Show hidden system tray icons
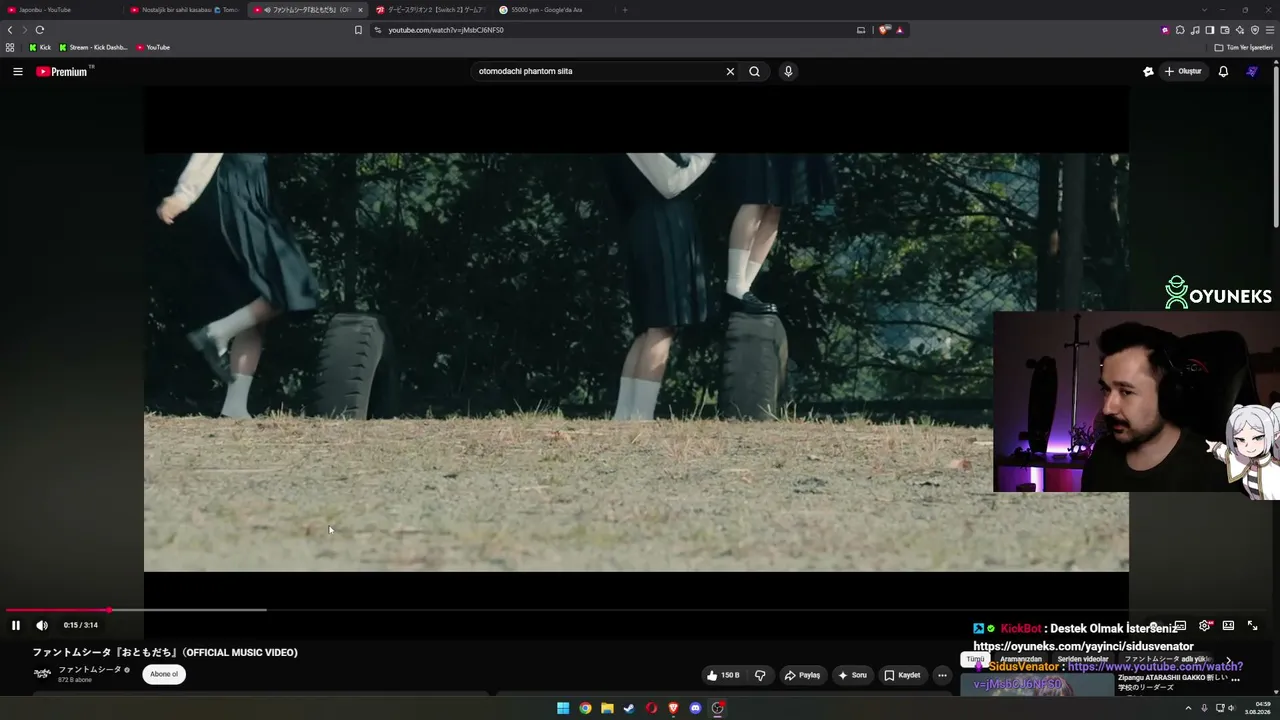Viewport: 1280px width, 720px height. pyautogui.click(x=1189, y=708)
